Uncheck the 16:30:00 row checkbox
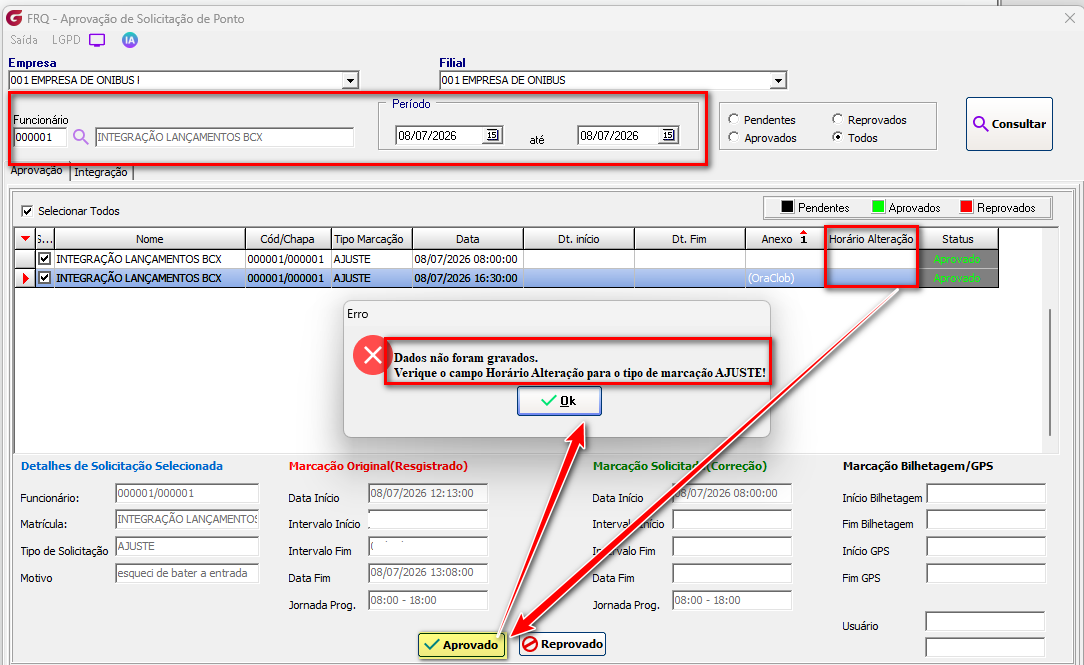The image size is (1084, 665). [x=45, y=278]
